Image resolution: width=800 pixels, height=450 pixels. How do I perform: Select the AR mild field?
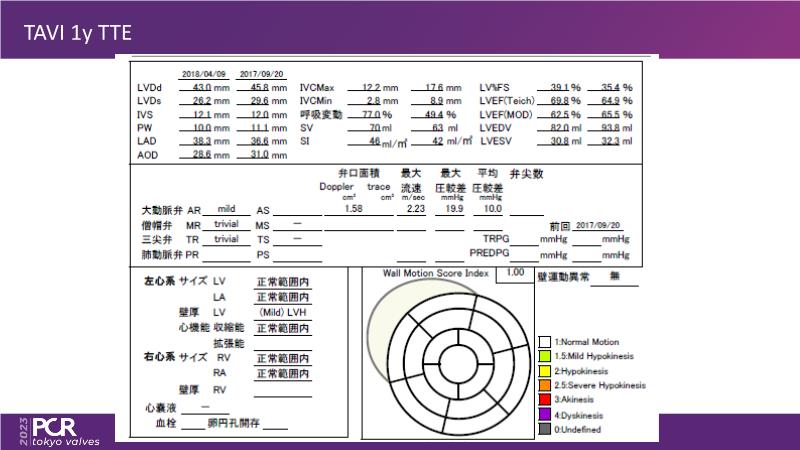tap(227, 210)
